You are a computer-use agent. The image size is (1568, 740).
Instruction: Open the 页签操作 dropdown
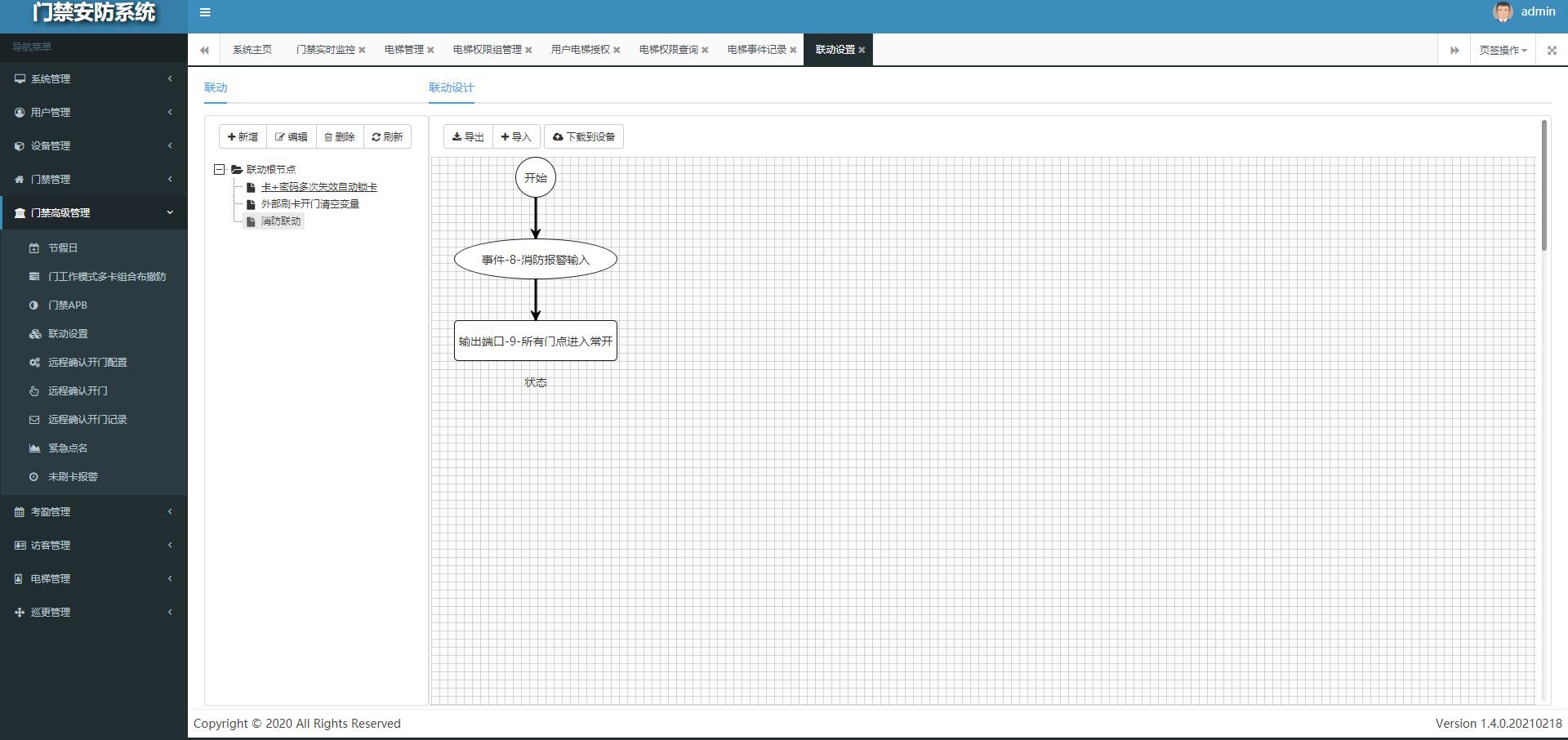[1503, 50]
